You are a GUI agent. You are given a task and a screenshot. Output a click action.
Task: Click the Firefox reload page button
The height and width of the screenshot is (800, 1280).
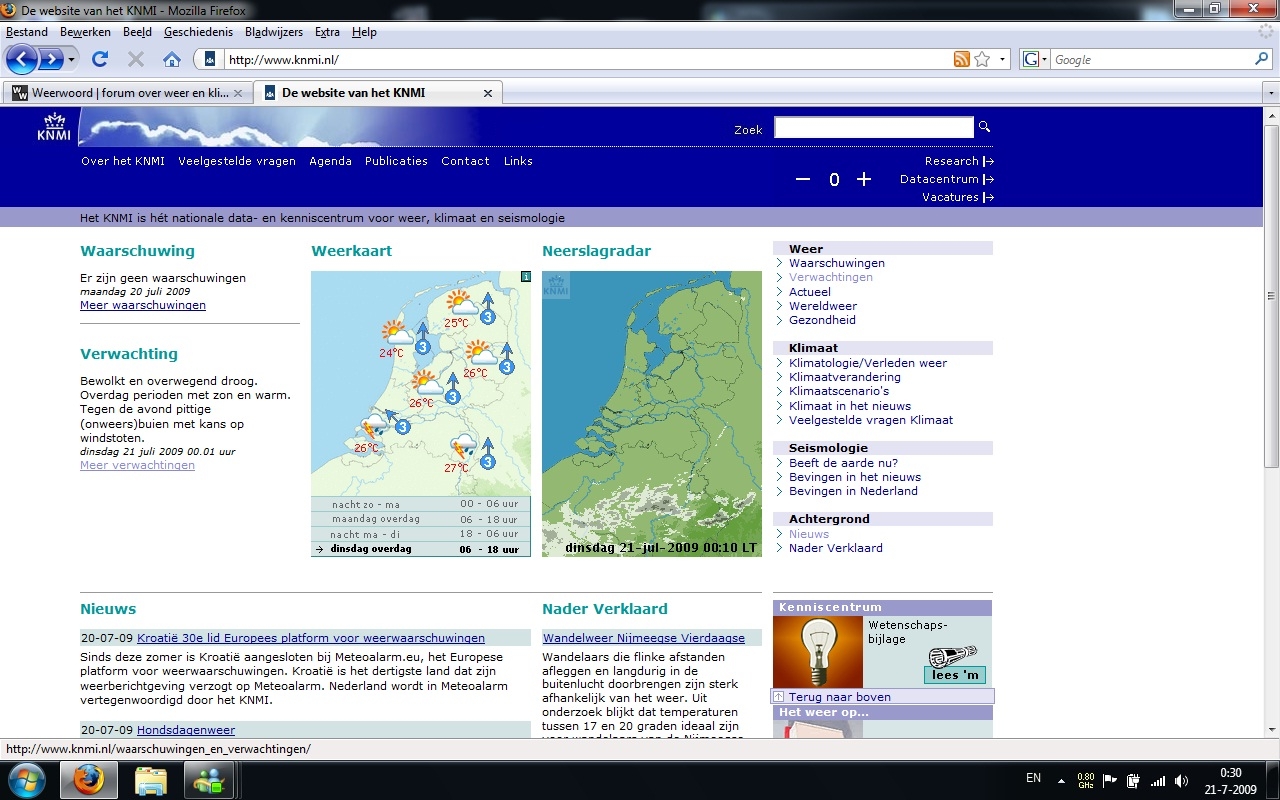100,60
